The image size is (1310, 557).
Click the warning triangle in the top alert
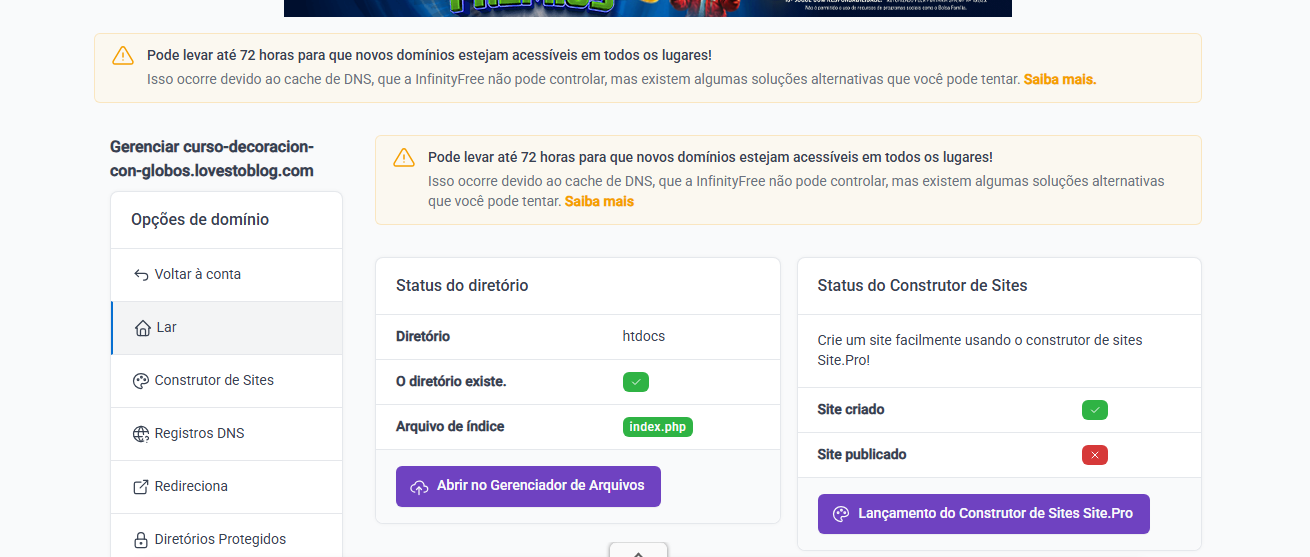(122, 56)
